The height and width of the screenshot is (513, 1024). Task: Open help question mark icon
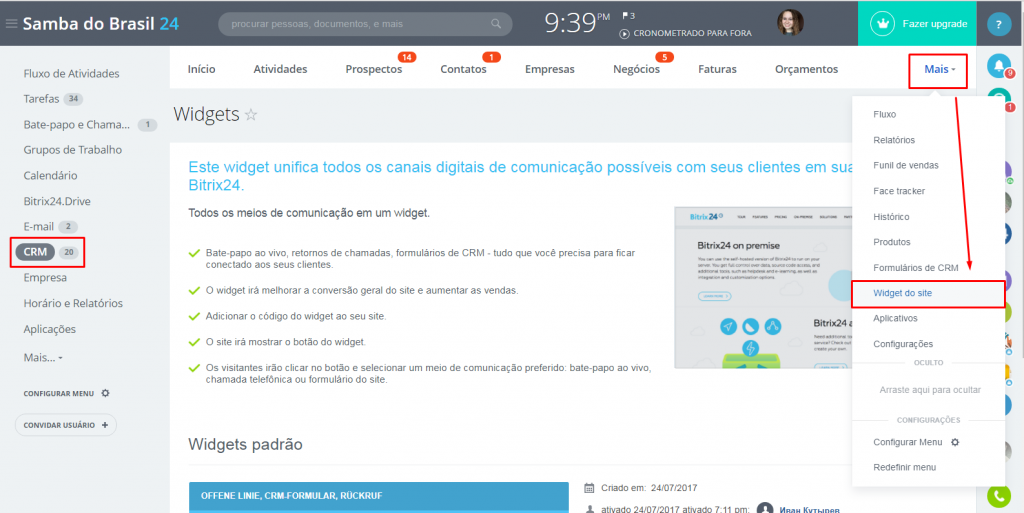point(999,24)
